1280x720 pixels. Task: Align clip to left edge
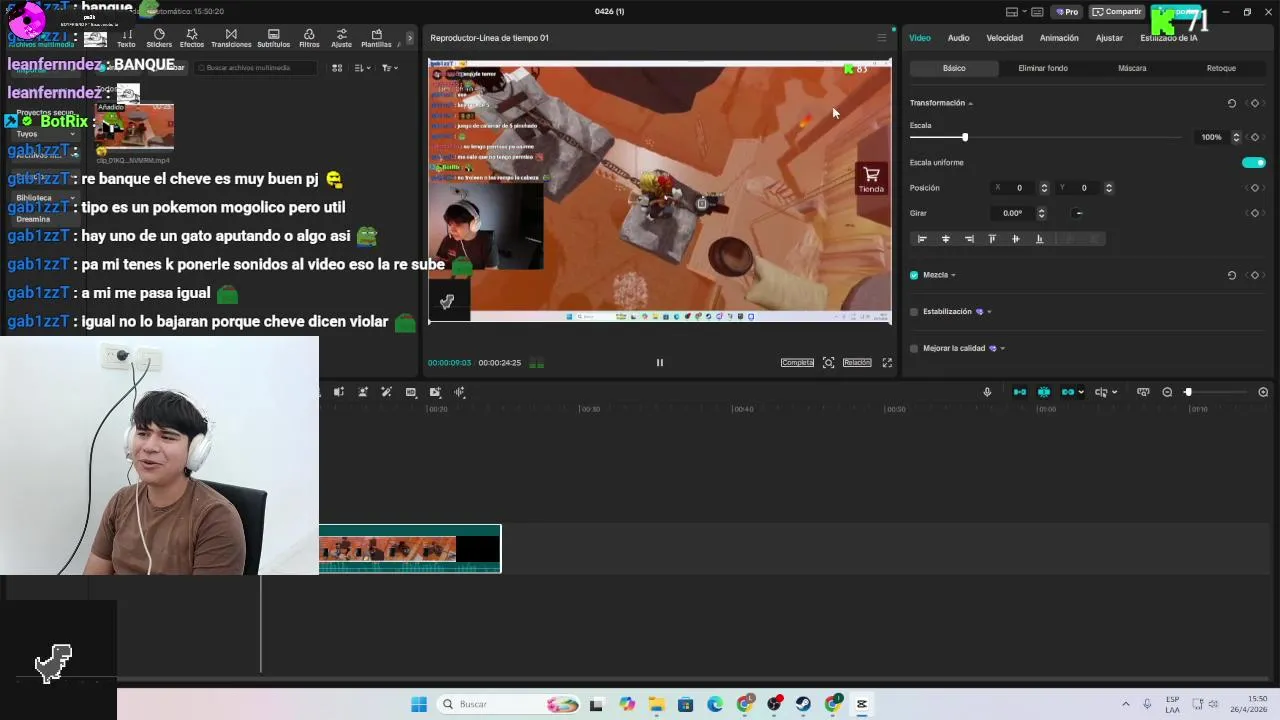click(x=922, y=239)
